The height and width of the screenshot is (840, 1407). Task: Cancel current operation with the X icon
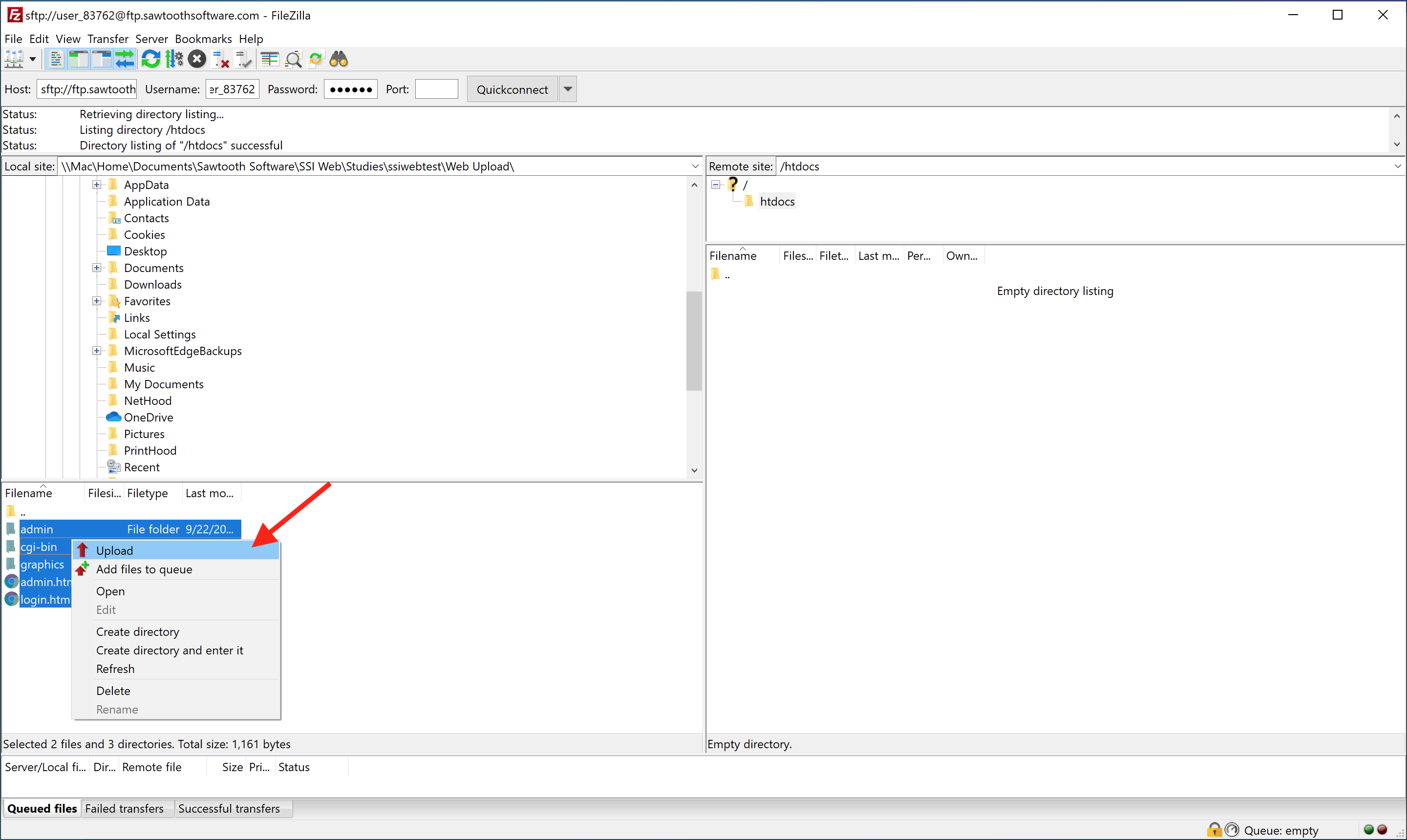196,60
